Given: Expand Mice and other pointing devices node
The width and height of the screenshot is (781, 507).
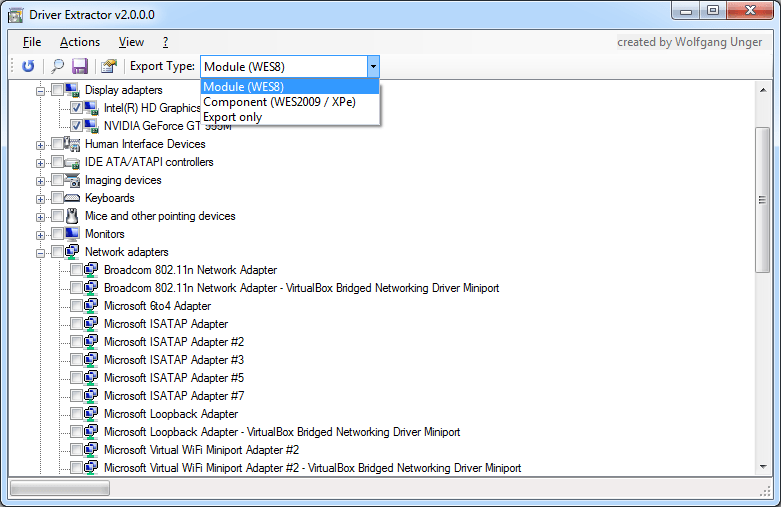Looking at the screenshot, I should (40, 217).
